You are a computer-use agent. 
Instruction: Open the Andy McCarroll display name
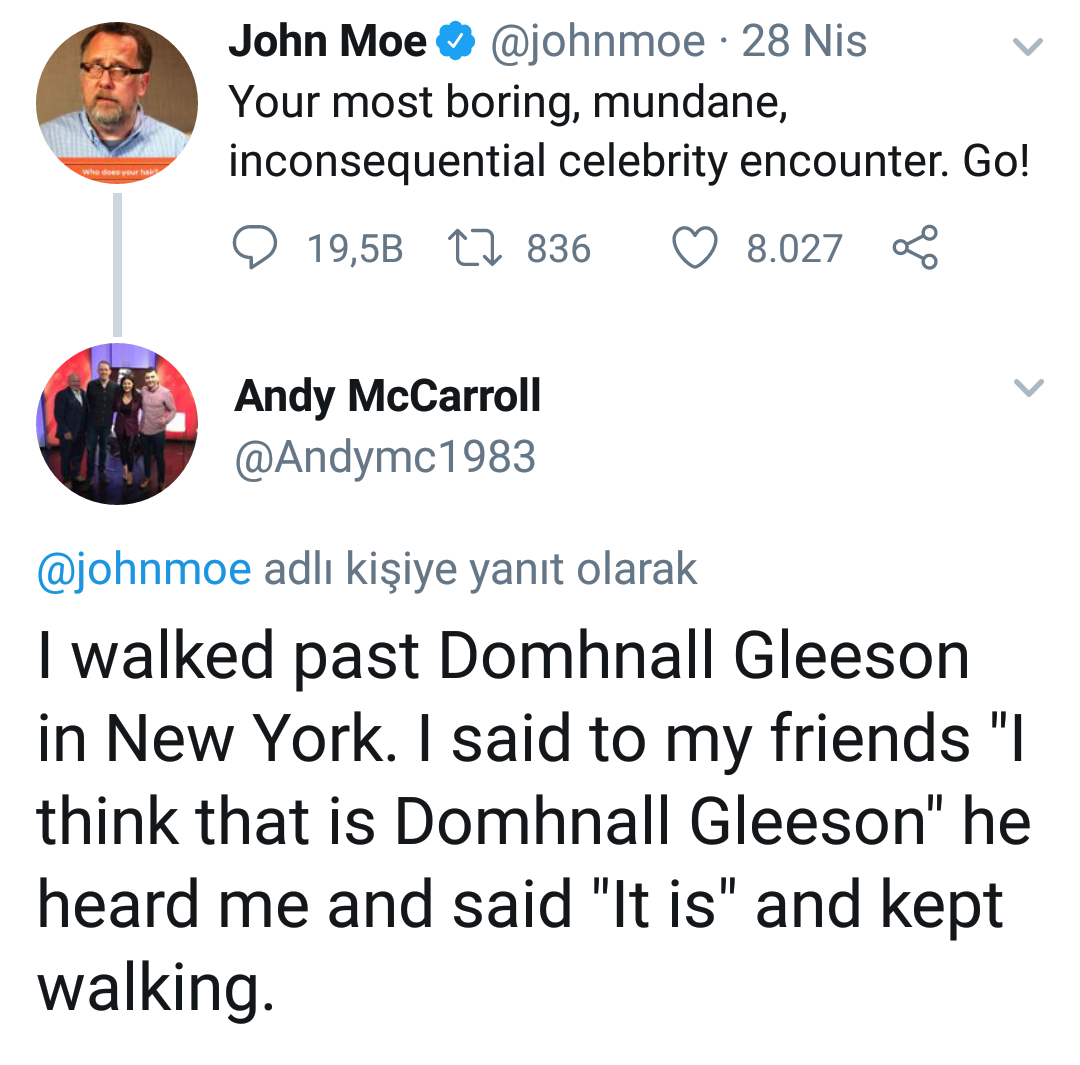pyautogui.click(x=388, y=396)
